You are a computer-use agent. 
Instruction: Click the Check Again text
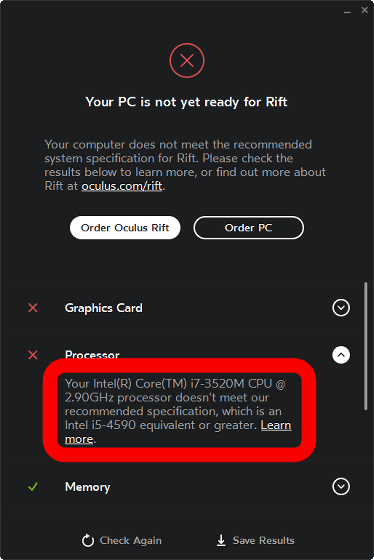130,541
